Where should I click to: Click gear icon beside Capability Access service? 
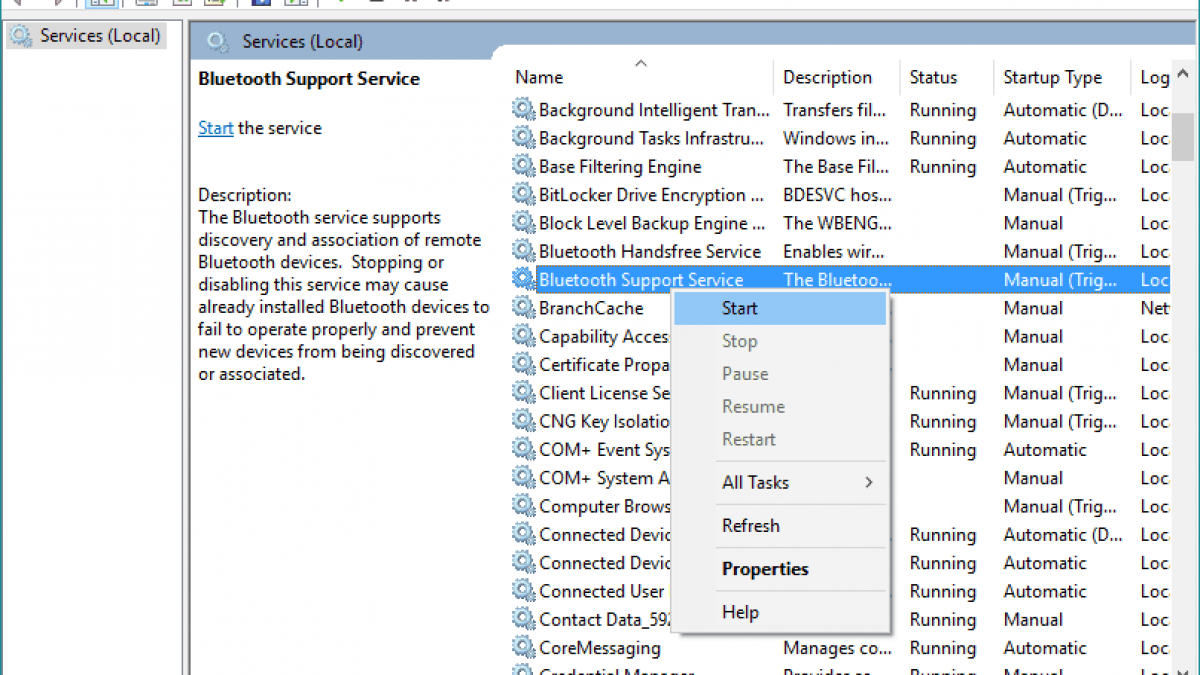[x=524, y=336]
